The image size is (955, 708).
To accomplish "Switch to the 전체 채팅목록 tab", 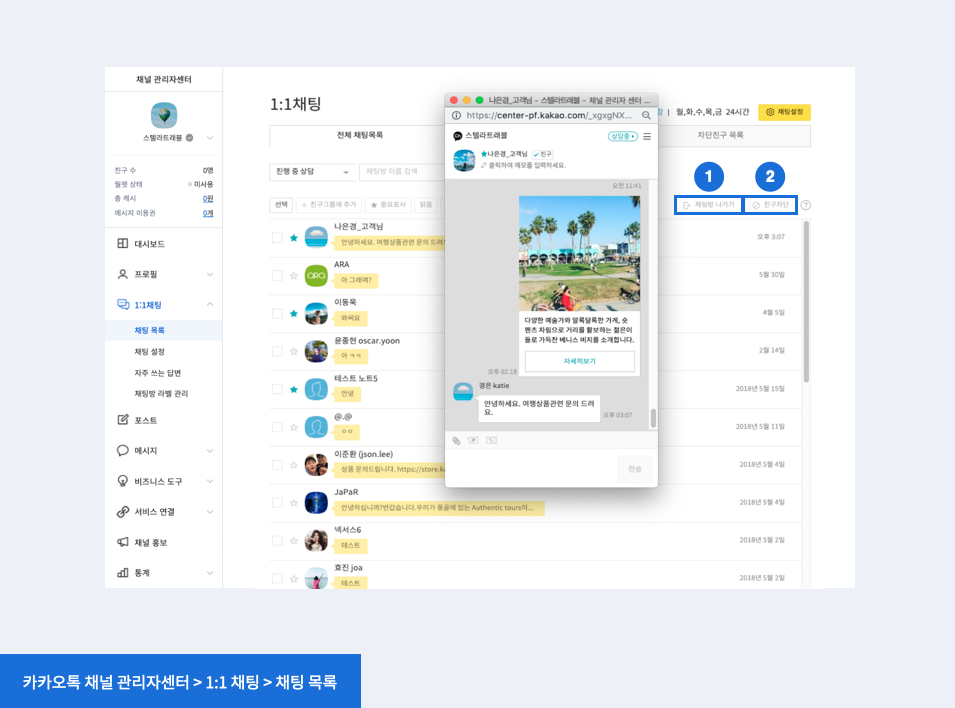I will [359, 135].
